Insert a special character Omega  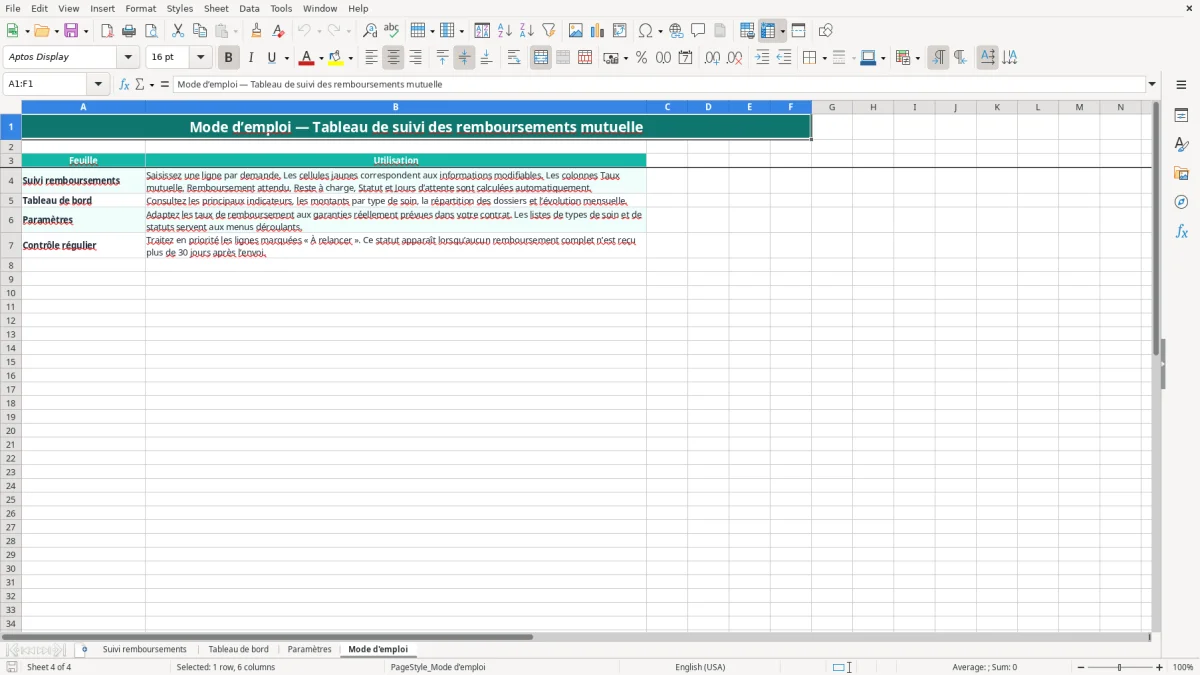(x=646, y=31)
